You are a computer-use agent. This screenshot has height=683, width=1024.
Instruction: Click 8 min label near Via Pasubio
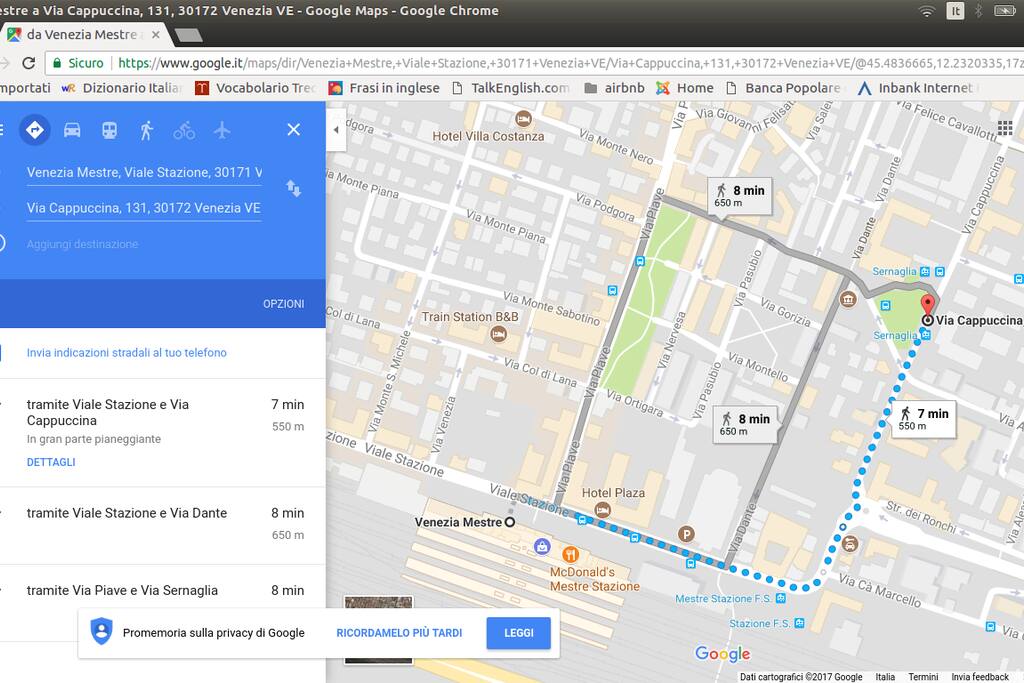745,424
